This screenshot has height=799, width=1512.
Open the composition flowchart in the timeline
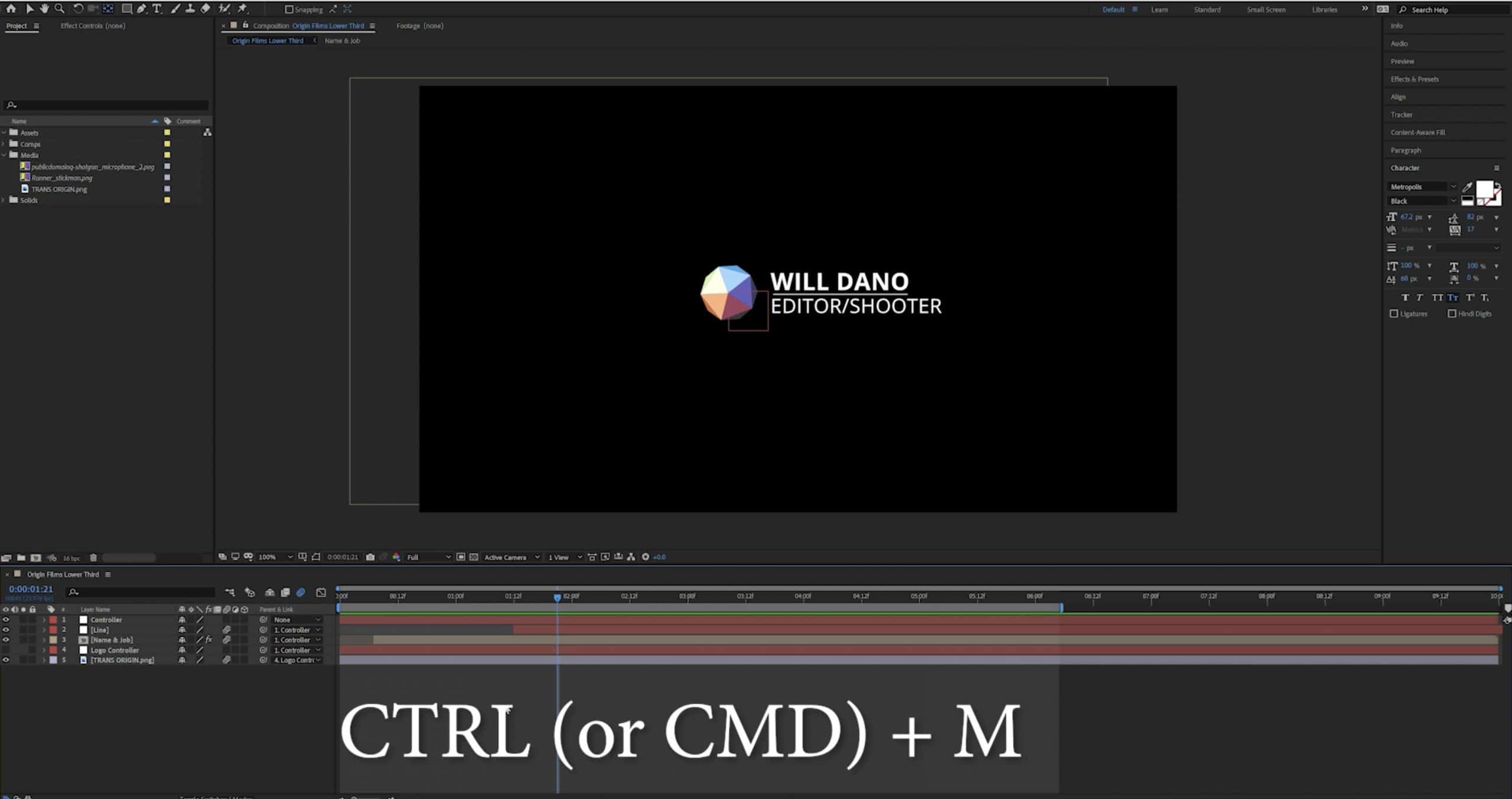[x=230, y=592]
